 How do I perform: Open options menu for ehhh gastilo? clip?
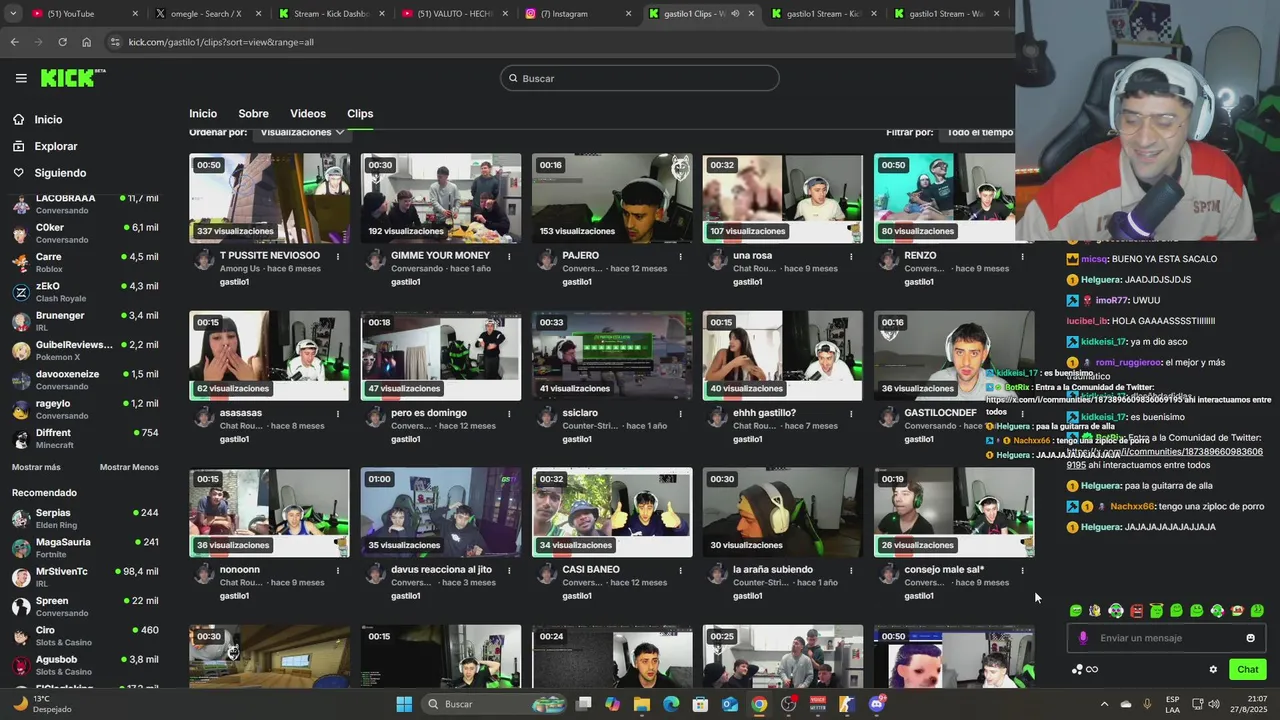click(x=851, y=413)
